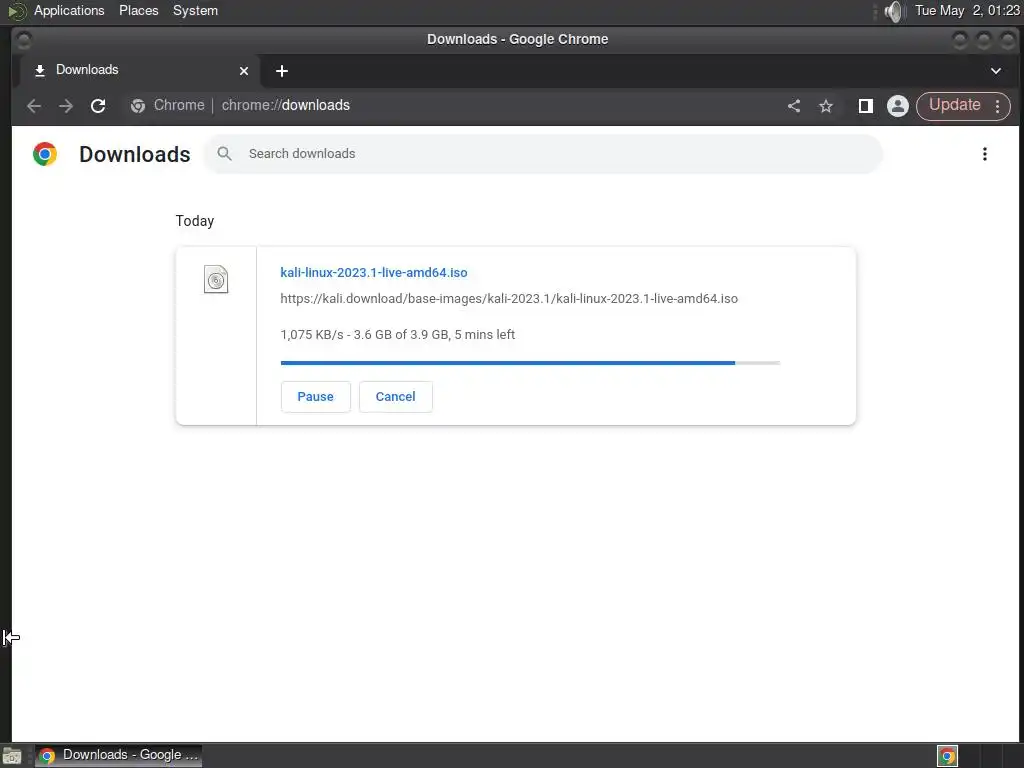Focus the Search downloads field
The image size is (1024, 768).
click(x=543, y=153)
